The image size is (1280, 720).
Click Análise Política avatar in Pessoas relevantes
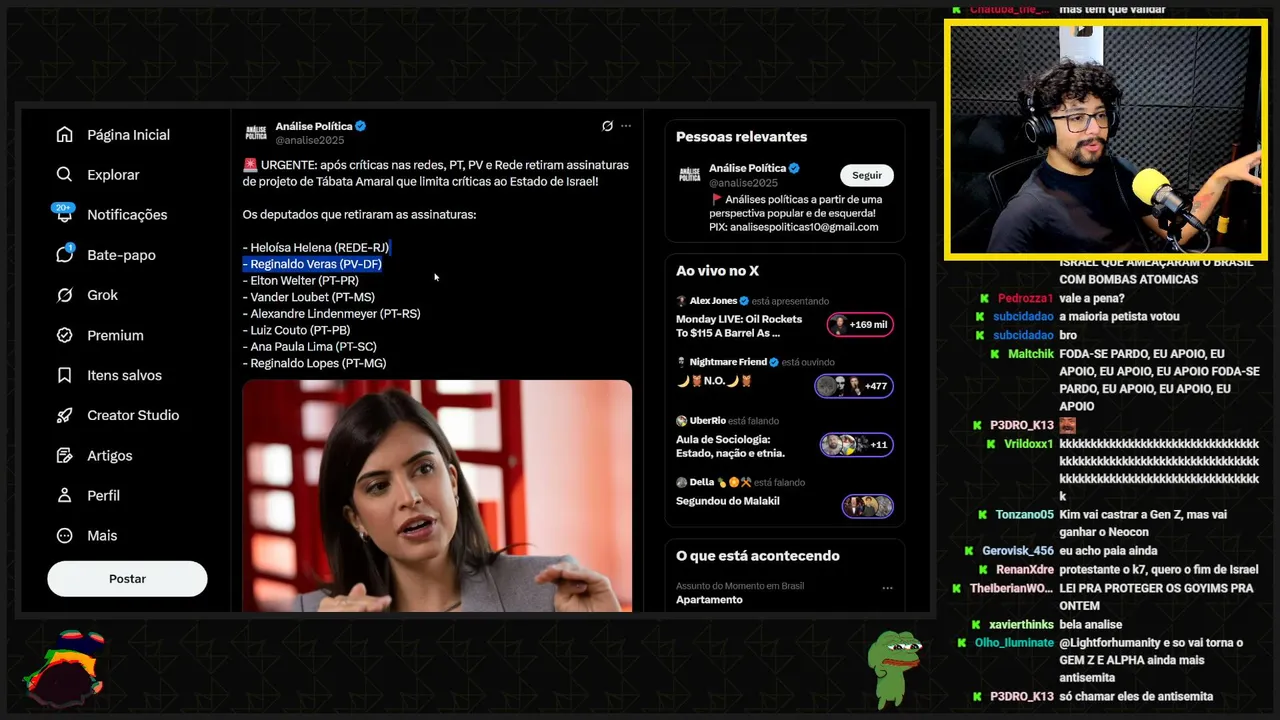point(690,174)
